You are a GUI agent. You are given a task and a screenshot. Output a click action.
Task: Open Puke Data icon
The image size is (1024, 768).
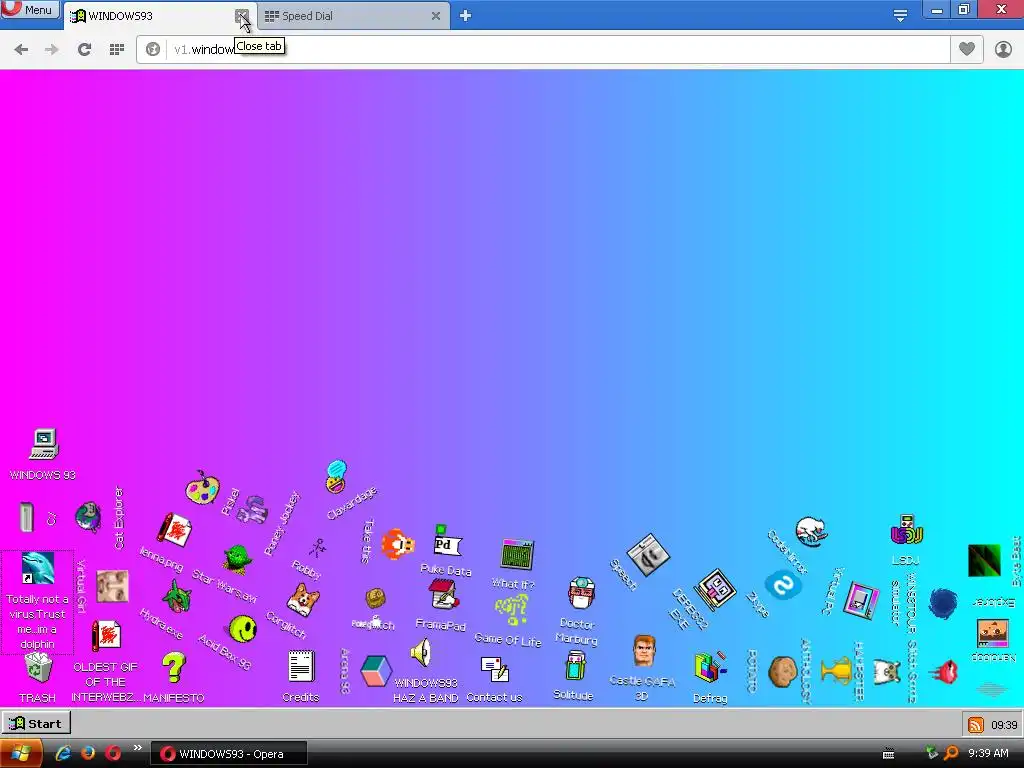coord(447,541)
